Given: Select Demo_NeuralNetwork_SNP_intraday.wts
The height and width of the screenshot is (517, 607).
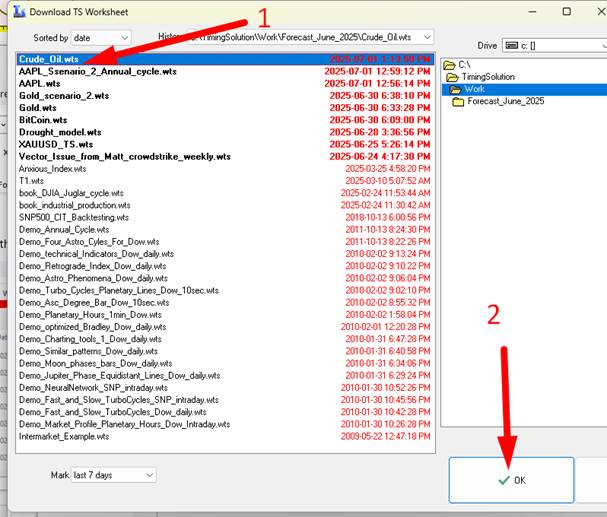Looking at the screenshot, I should (x=225, y=387).
